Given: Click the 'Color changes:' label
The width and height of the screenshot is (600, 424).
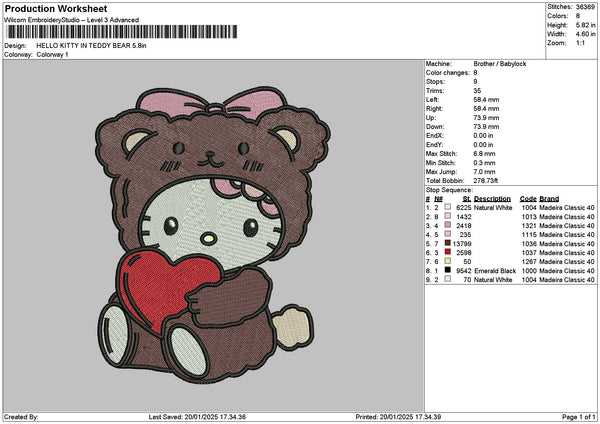Looking at the screenshot, I should [x=448, y=73].
